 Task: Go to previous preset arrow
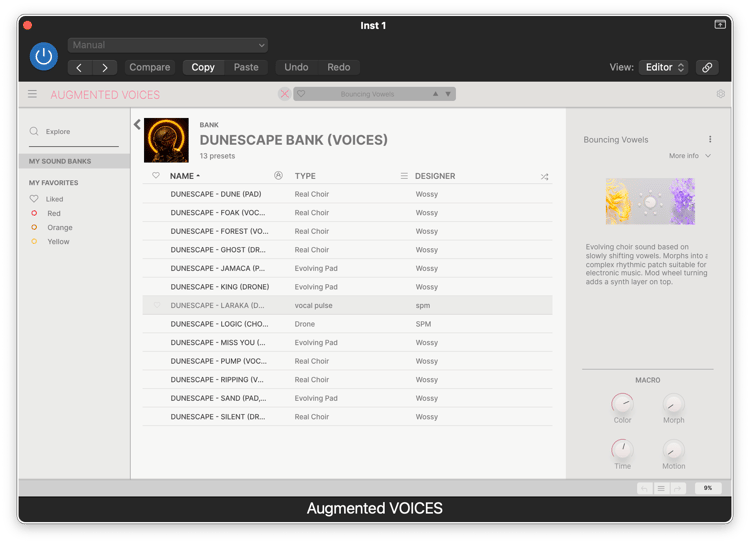pos(79,67)
